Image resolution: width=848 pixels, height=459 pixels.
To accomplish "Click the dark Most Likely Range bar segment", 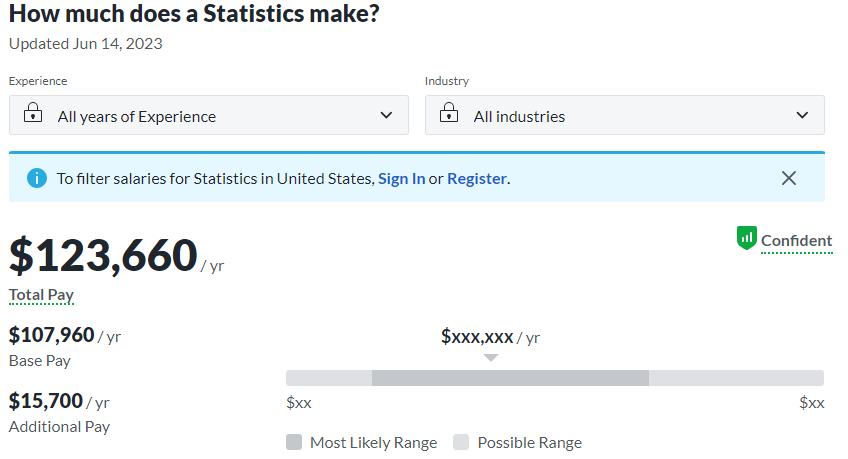I will tap(510, 378).
